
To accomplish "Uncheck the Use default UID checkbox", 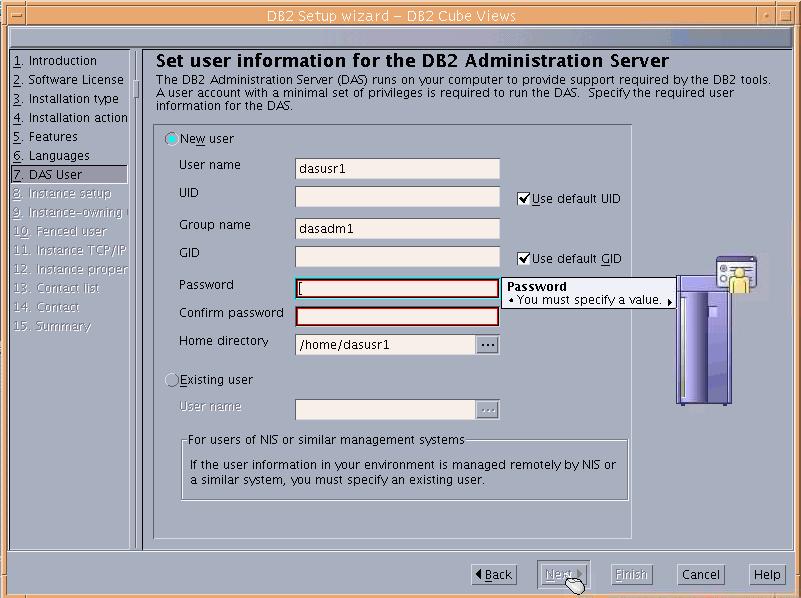I will tap(524, 199).
